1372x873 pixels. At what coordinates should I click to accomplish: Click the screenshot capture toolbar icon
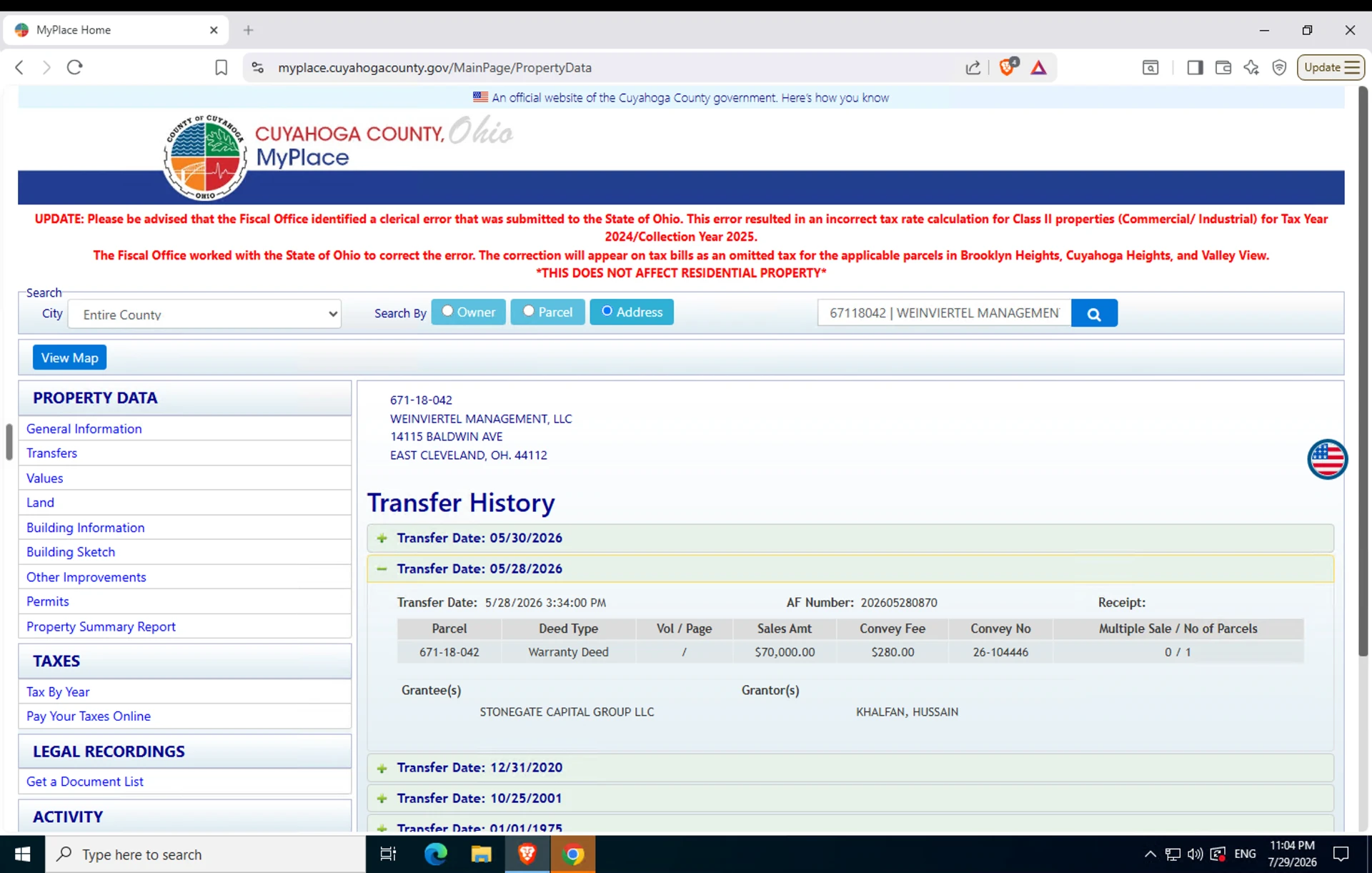click(1150, 67)
